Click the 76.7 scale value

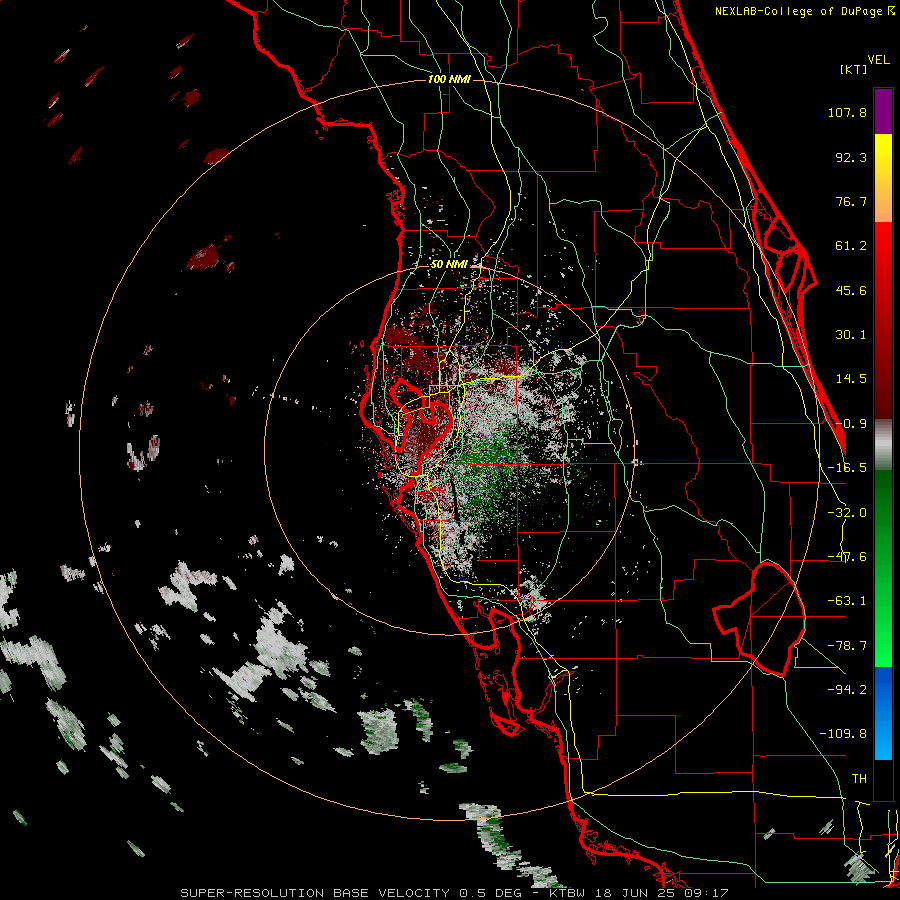pyautogui.click(x=851, y=201)
